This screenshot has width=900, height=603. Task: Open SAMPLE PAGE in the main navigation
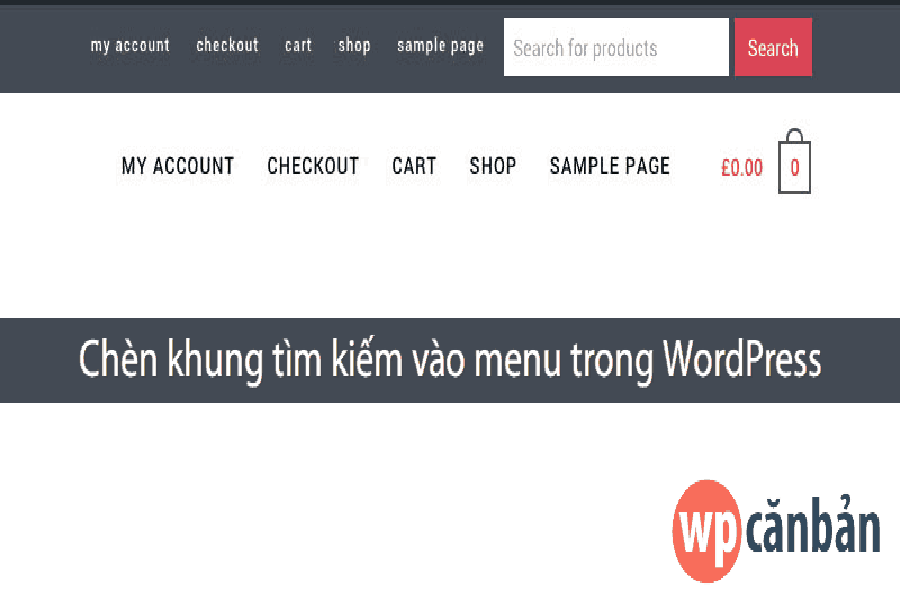click(x=610, y=166)
